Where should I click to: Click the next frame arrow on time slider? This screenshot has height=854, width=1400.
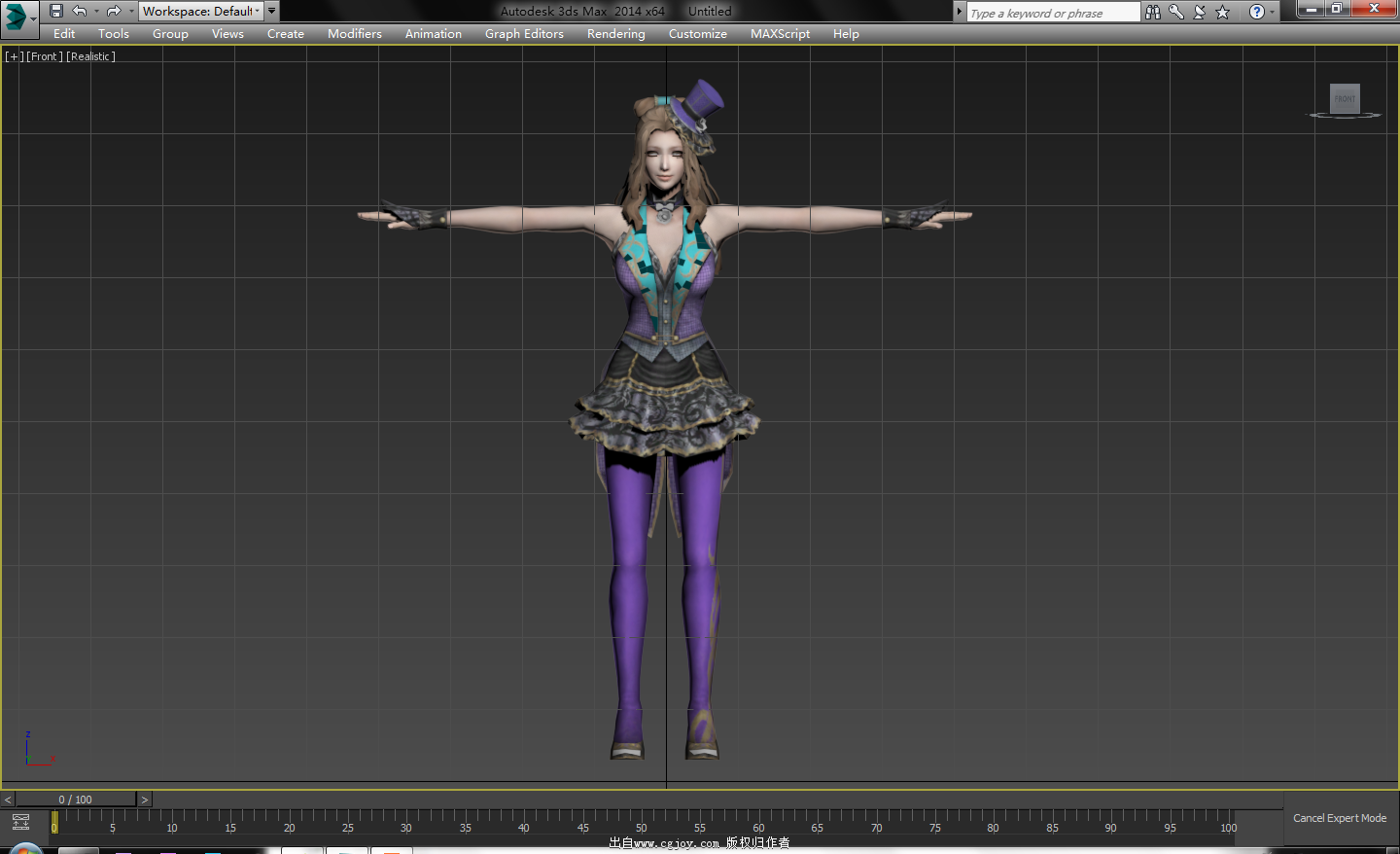point(145,800)
